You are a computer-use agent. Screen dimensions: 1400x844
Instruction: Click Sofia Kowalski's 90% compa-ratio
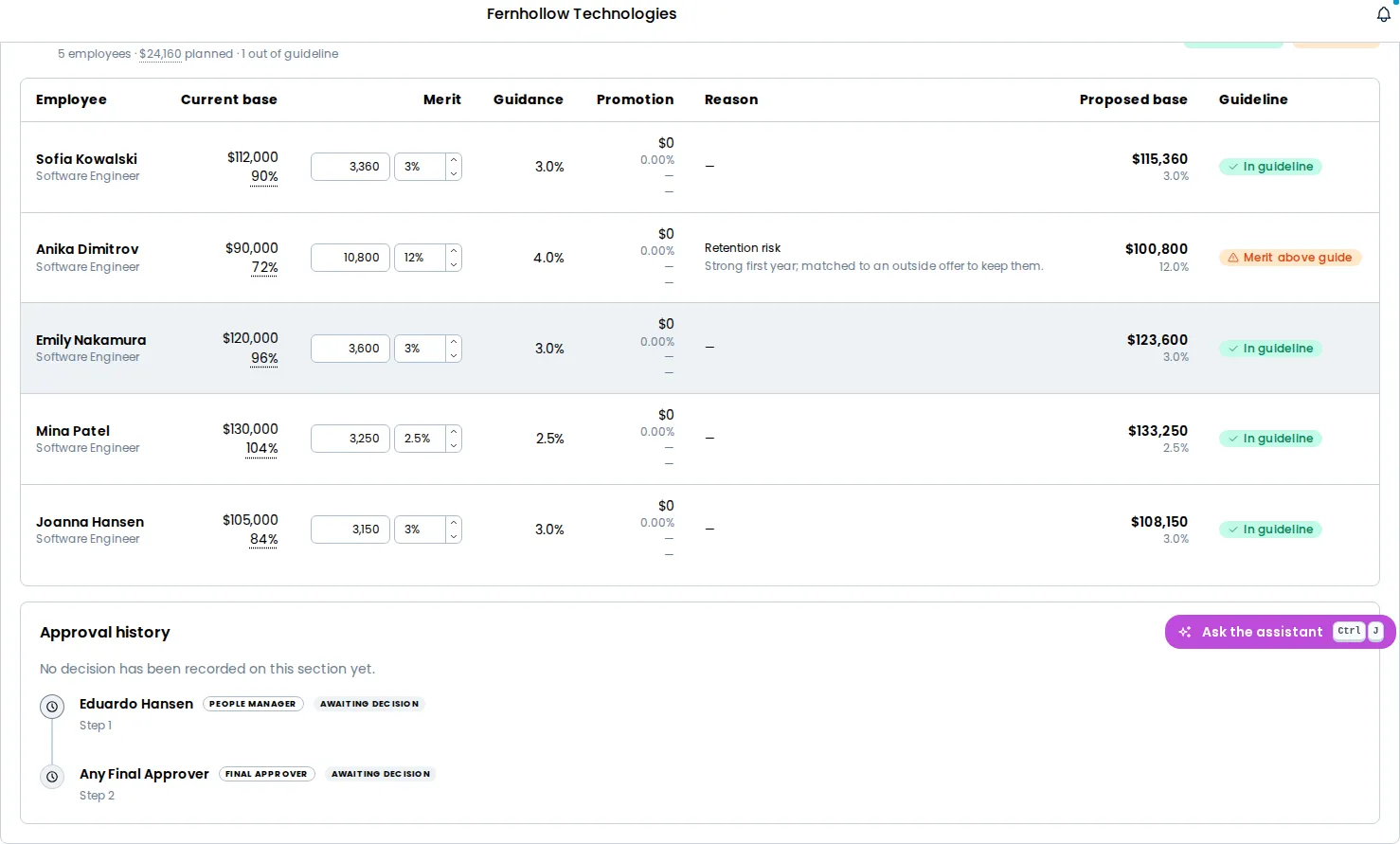(264, 177)
